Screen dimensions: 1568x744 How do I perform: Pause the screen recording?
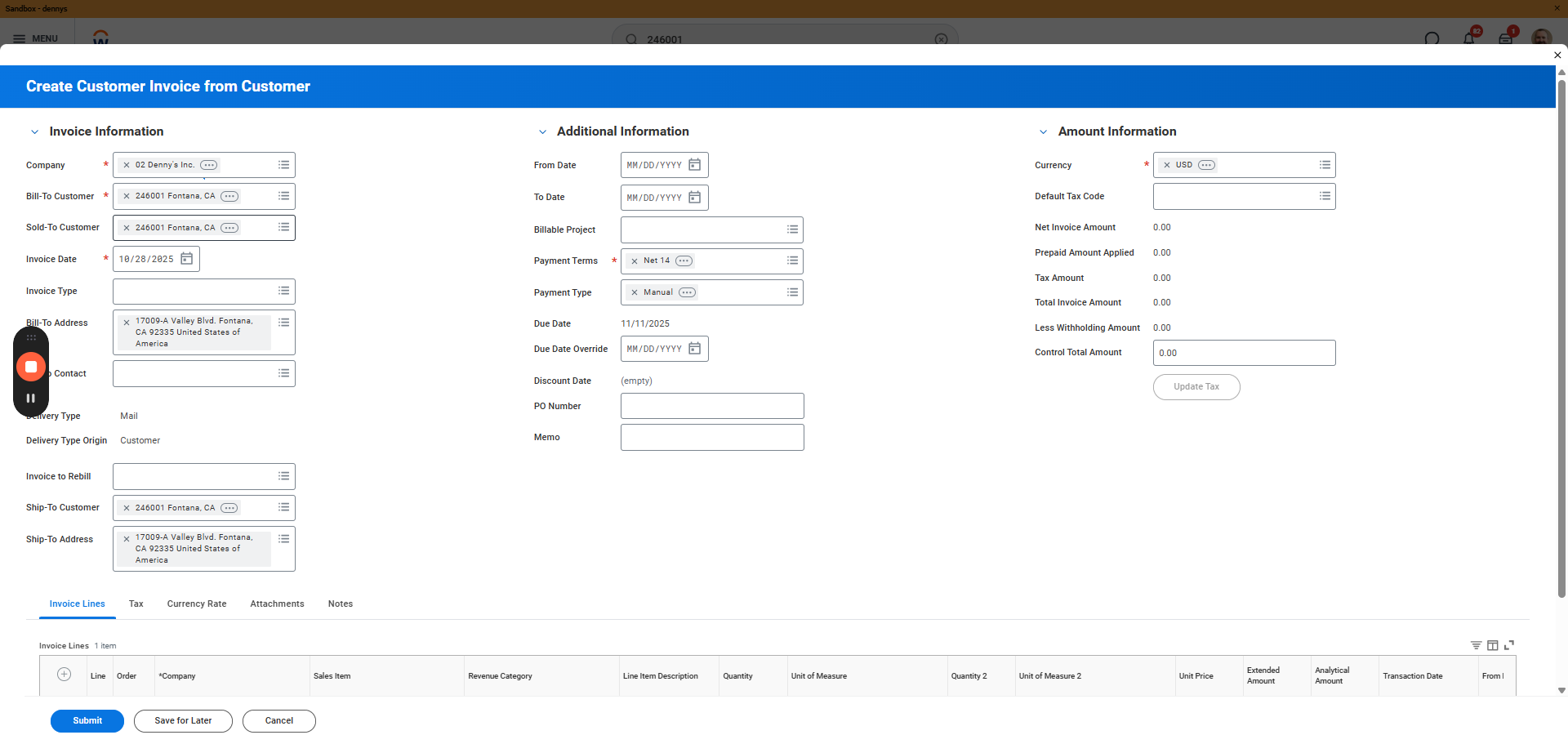[x=31, y=399]
